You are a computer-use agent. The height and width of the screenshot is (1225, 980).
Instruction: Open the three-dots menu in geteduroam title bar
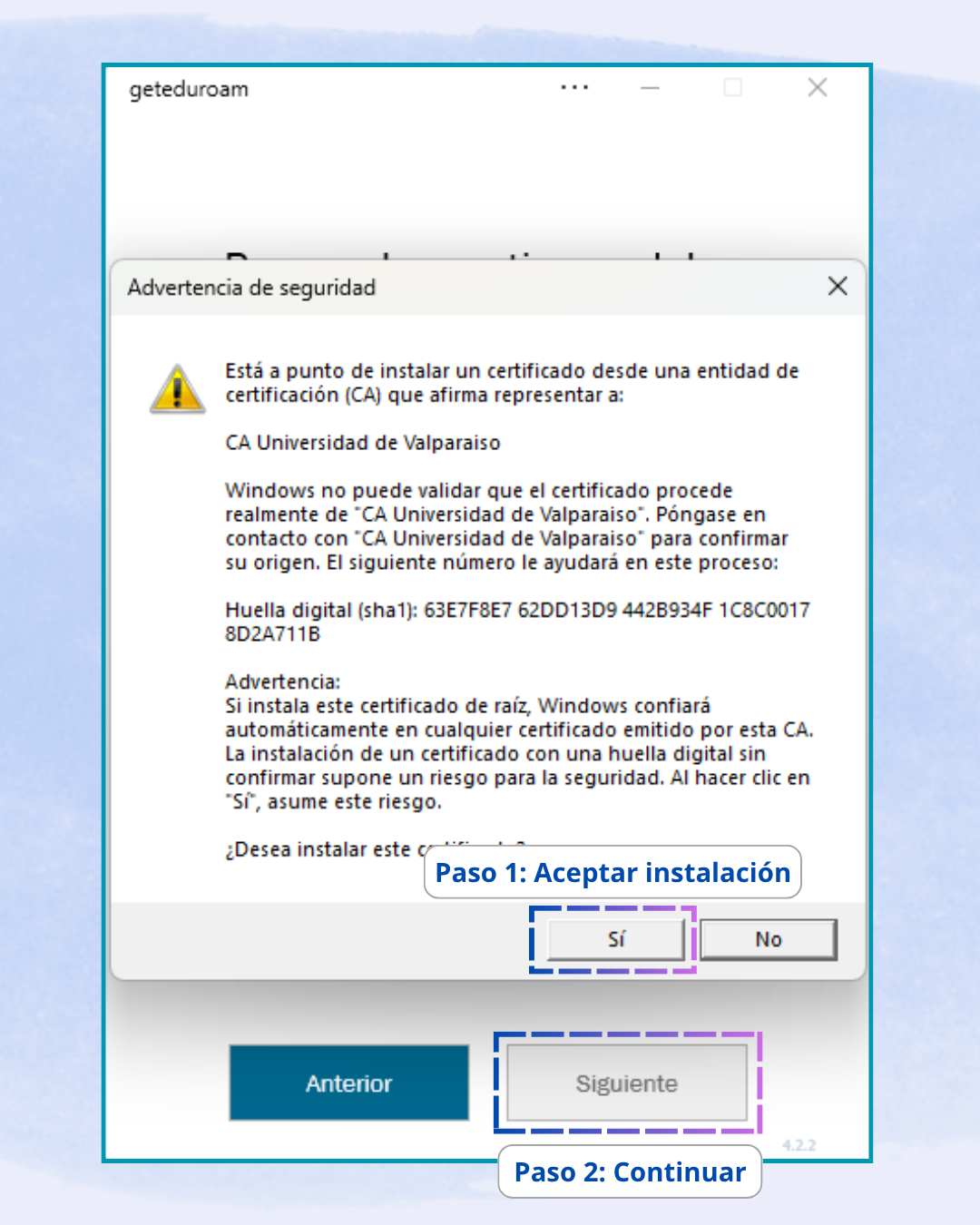(x=574, y=88)
